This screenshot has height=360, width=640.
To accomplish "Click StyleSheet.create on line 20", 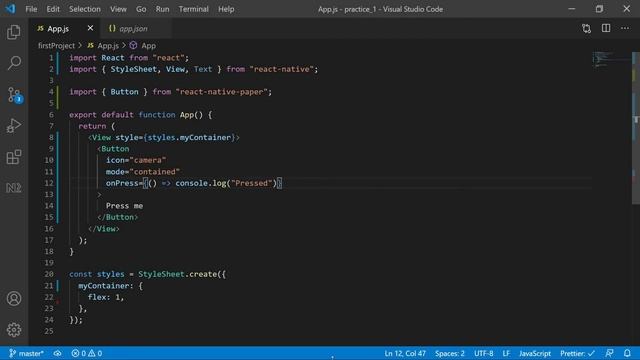I will 178,274.
